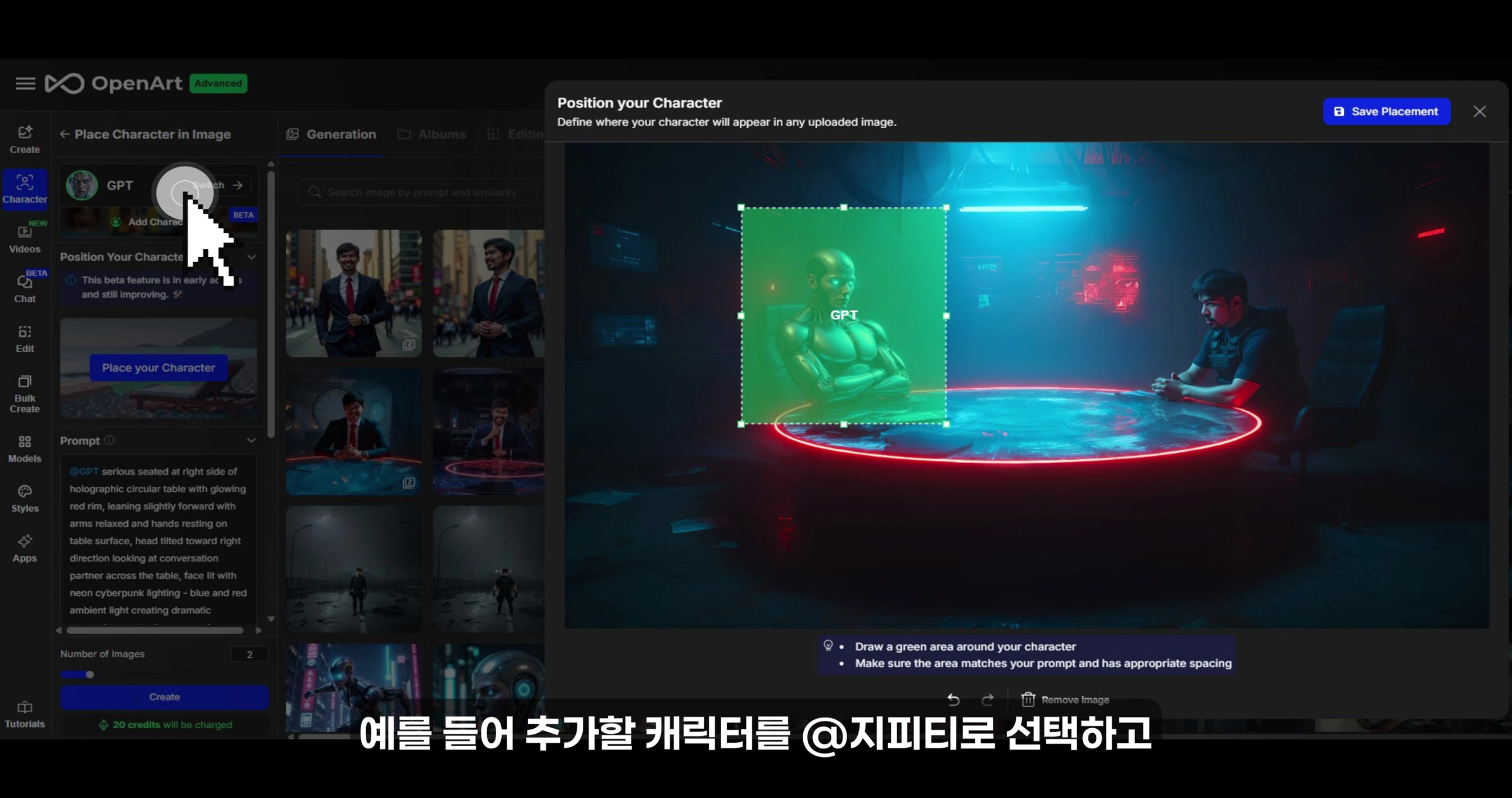Click the search image by prompt field
Viewport: 1512px width, 798px height.
(x=418, y=192)
